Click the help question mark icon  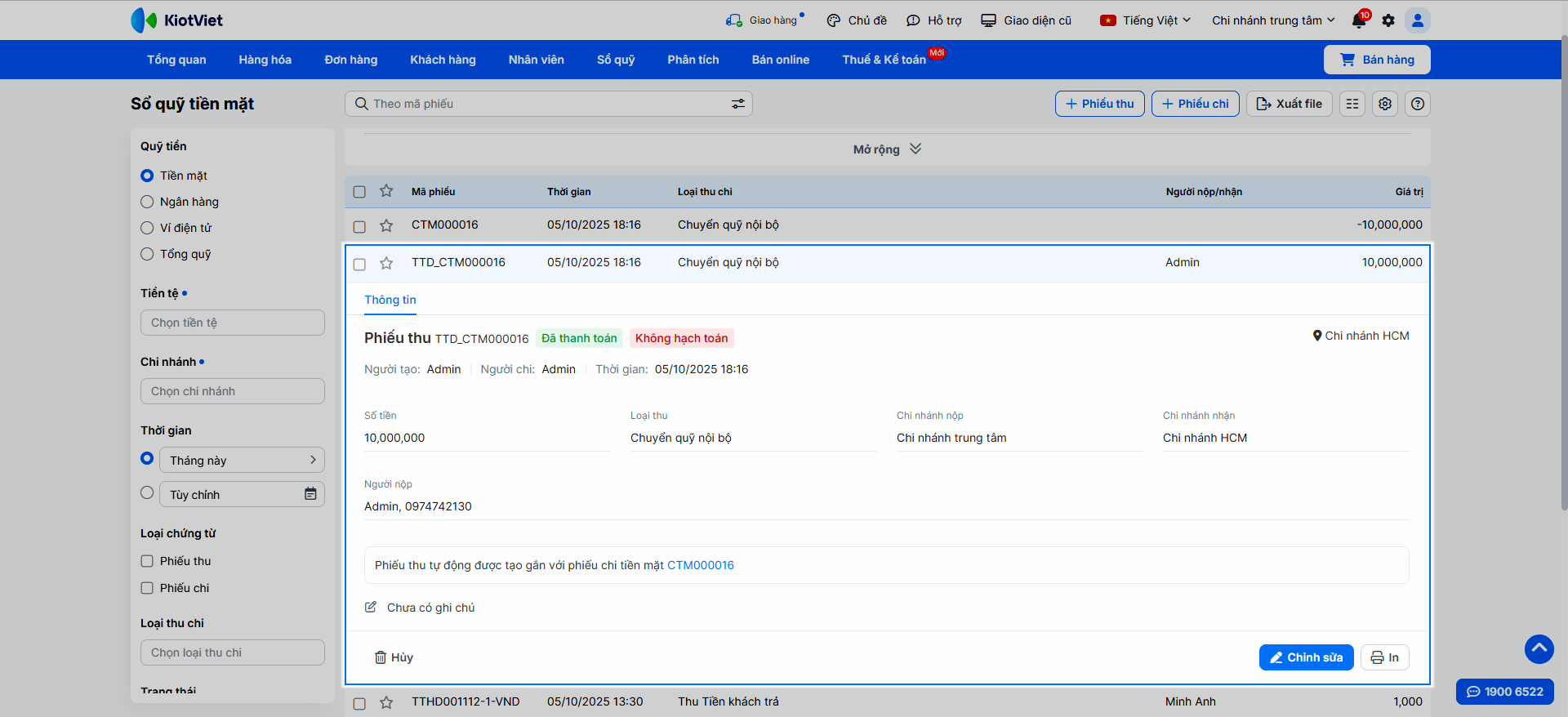[1418, 104]
